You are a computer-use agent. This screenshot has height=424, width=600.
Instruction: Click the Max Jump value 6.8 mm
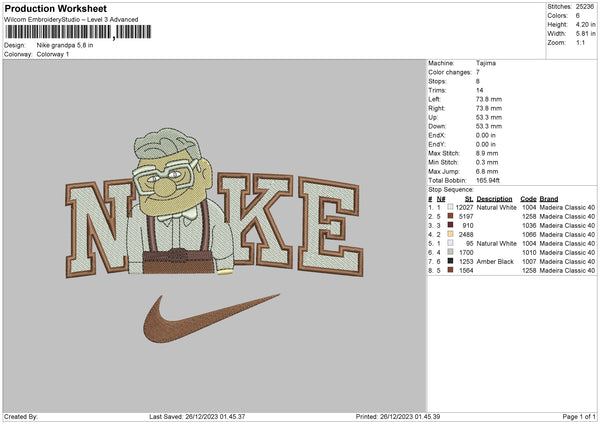coord(487,171)
